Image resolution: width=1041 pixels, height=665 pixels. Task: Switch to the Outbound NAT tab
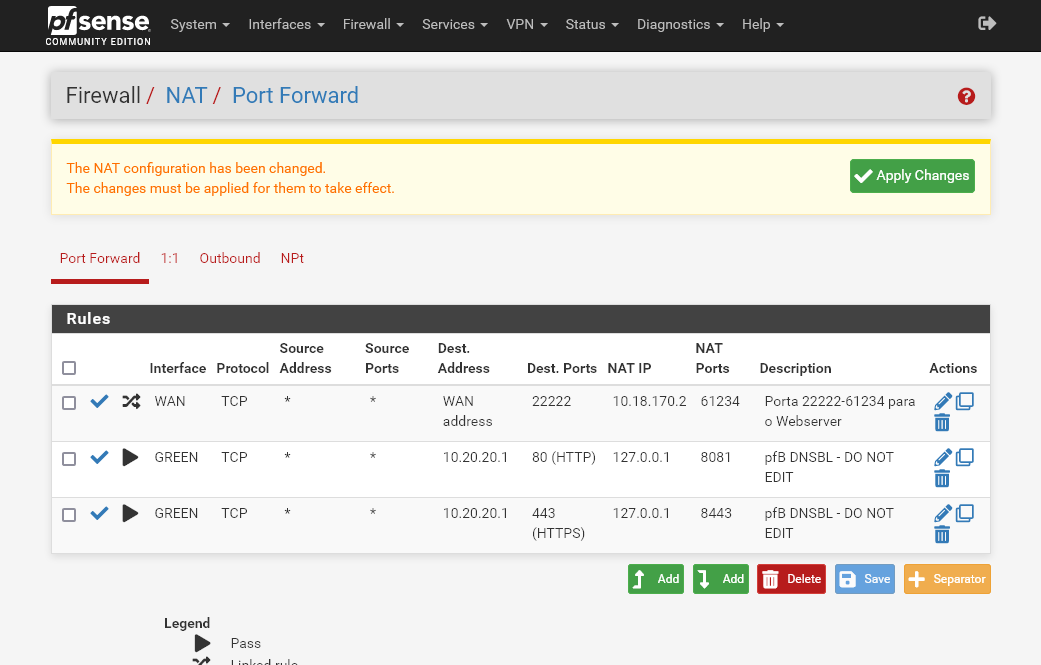pos(229,258)
